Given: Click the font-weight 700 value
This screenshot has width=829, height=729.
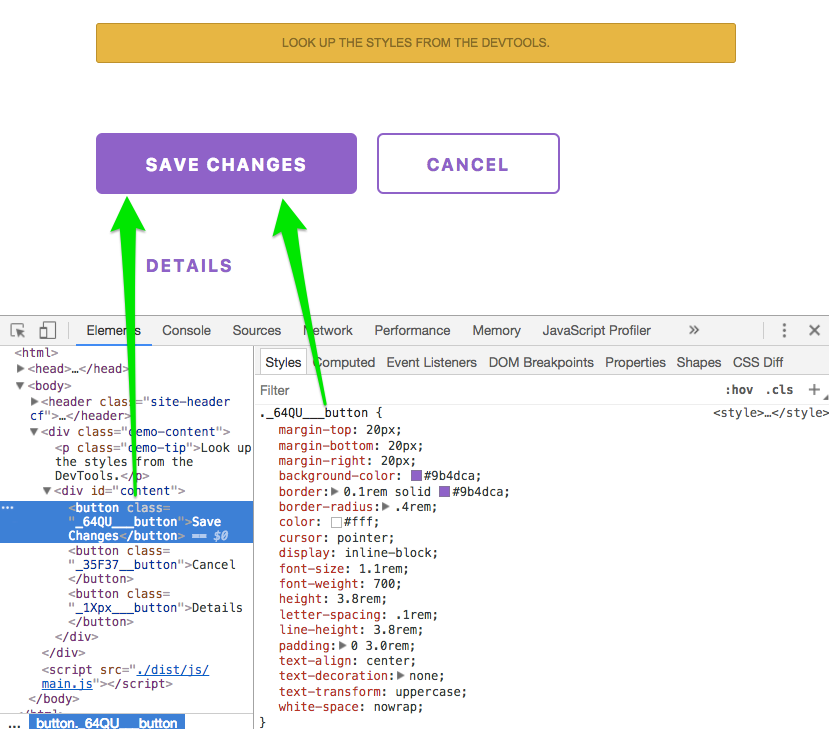Looking at the screenshot, I should pos(384,584).
